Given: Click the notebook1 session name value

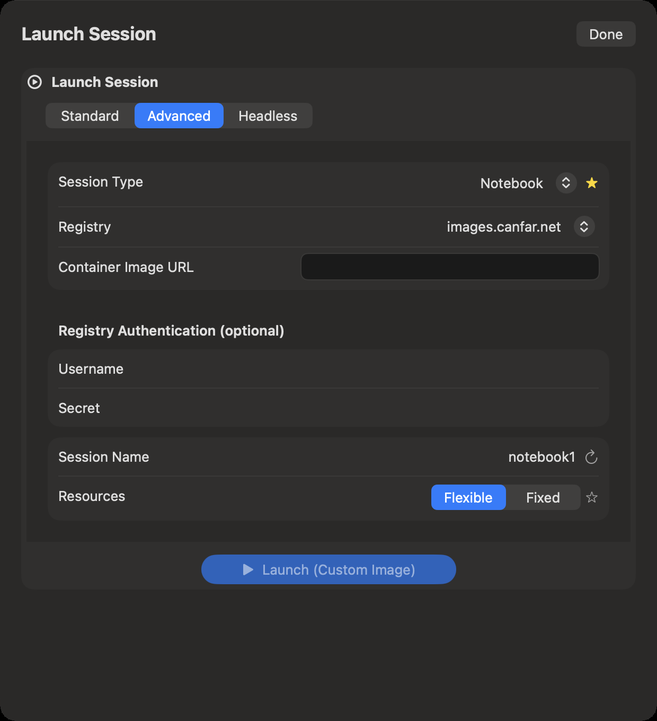Looking at the screenshot, I should point(542,457).
